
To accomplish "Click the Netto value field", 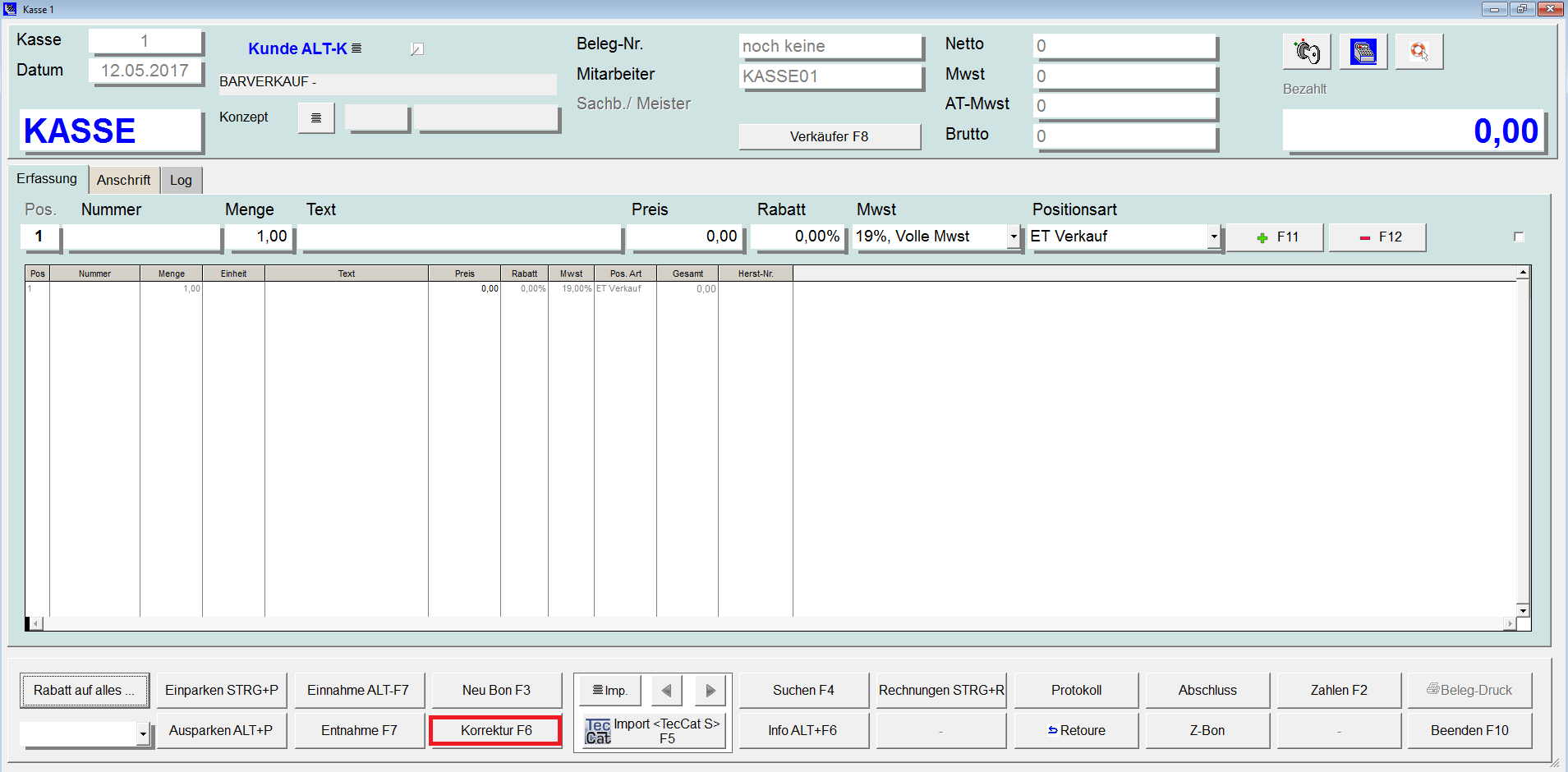I will (x=1124, y=47).
